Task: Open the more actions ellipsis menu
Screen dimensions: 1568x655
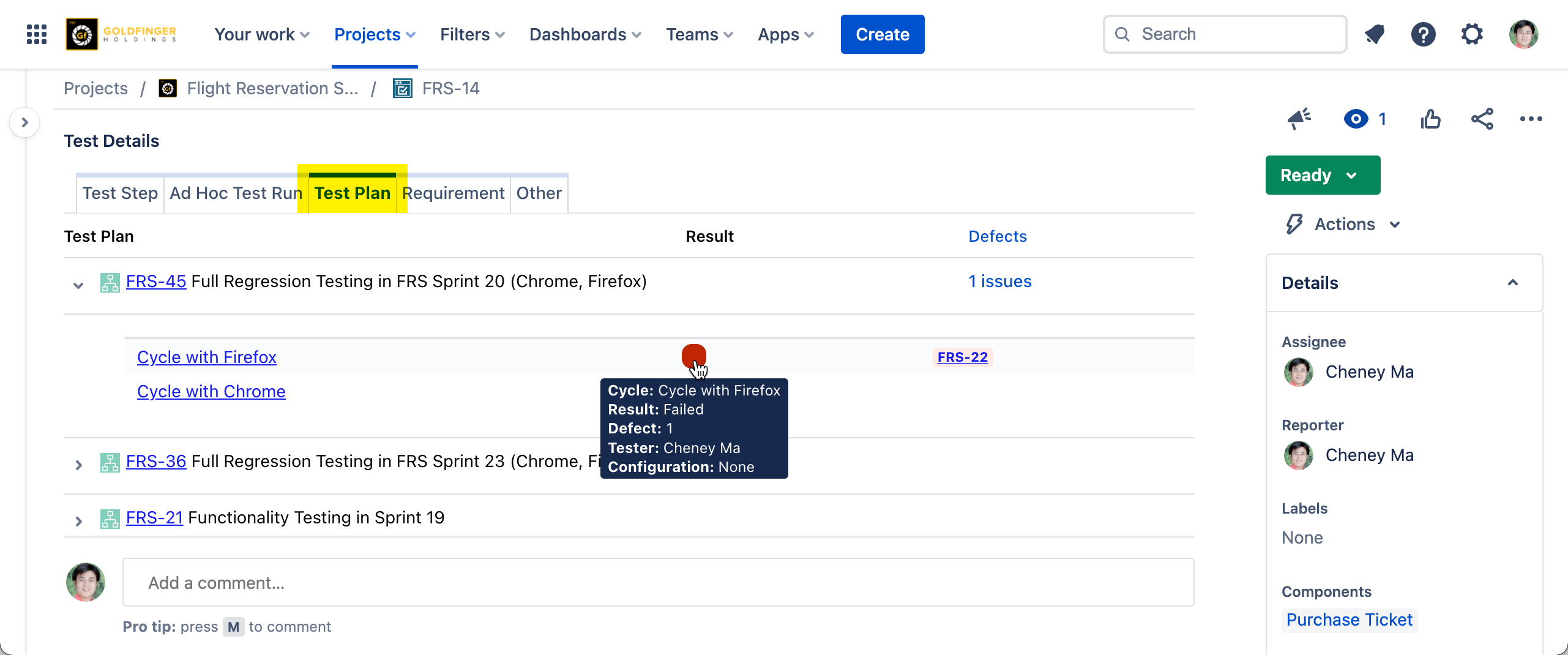Action: pos(1531,119)
